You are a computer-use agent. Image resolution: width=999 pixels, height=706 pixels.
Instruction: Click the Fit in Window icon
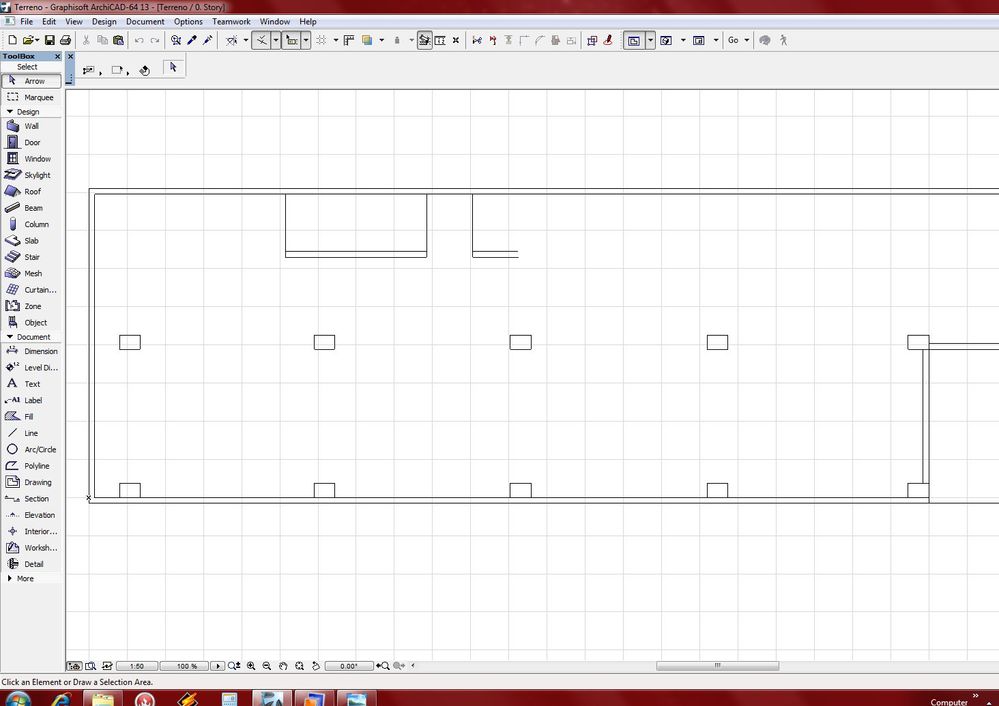[299, 666]
